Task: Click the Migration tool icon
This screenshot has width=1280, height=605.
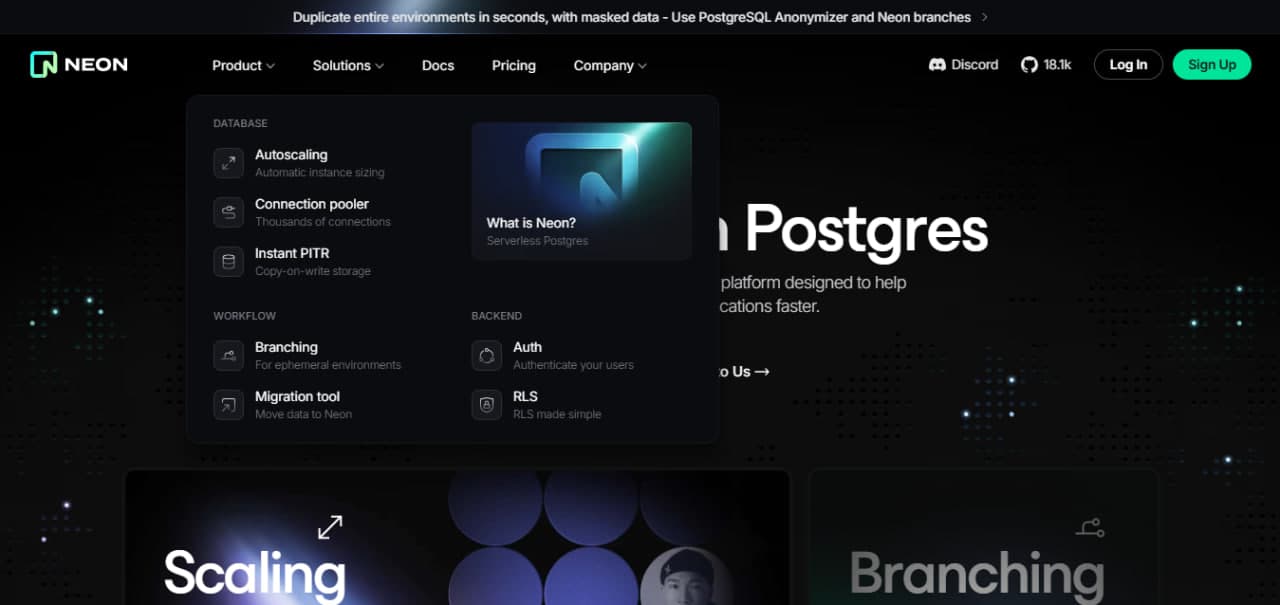Action: pos(229,405)
